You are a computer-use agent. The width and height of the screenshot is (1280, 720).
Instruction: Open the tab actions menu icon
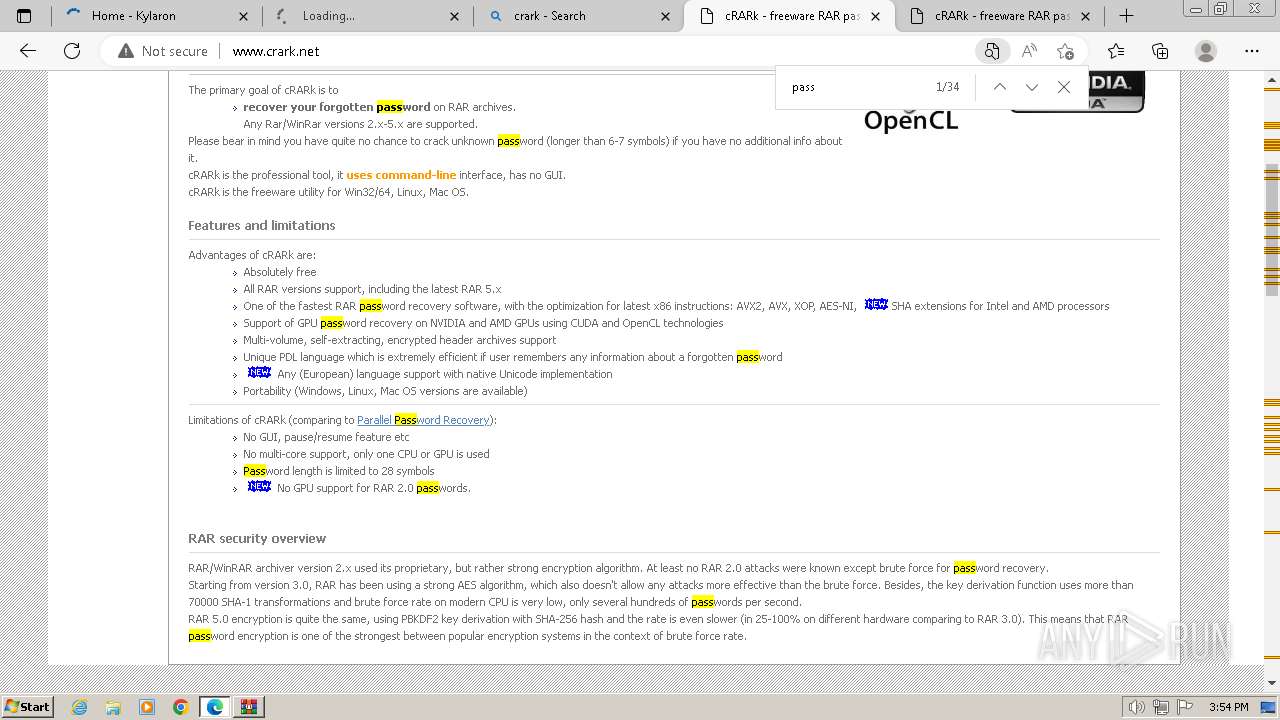[x=24, y=16]
